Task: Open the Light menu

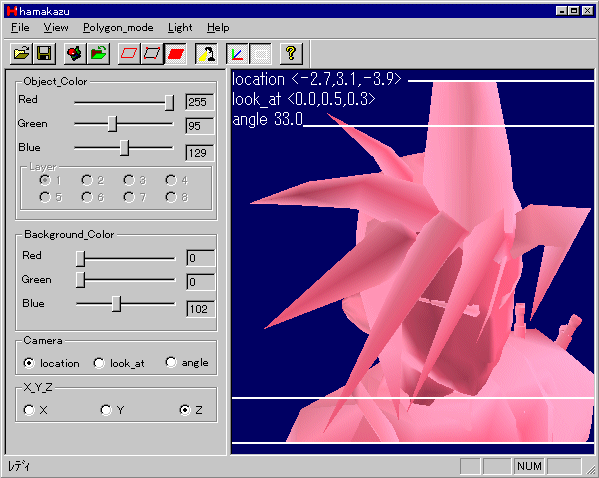Action: point(180,28)
